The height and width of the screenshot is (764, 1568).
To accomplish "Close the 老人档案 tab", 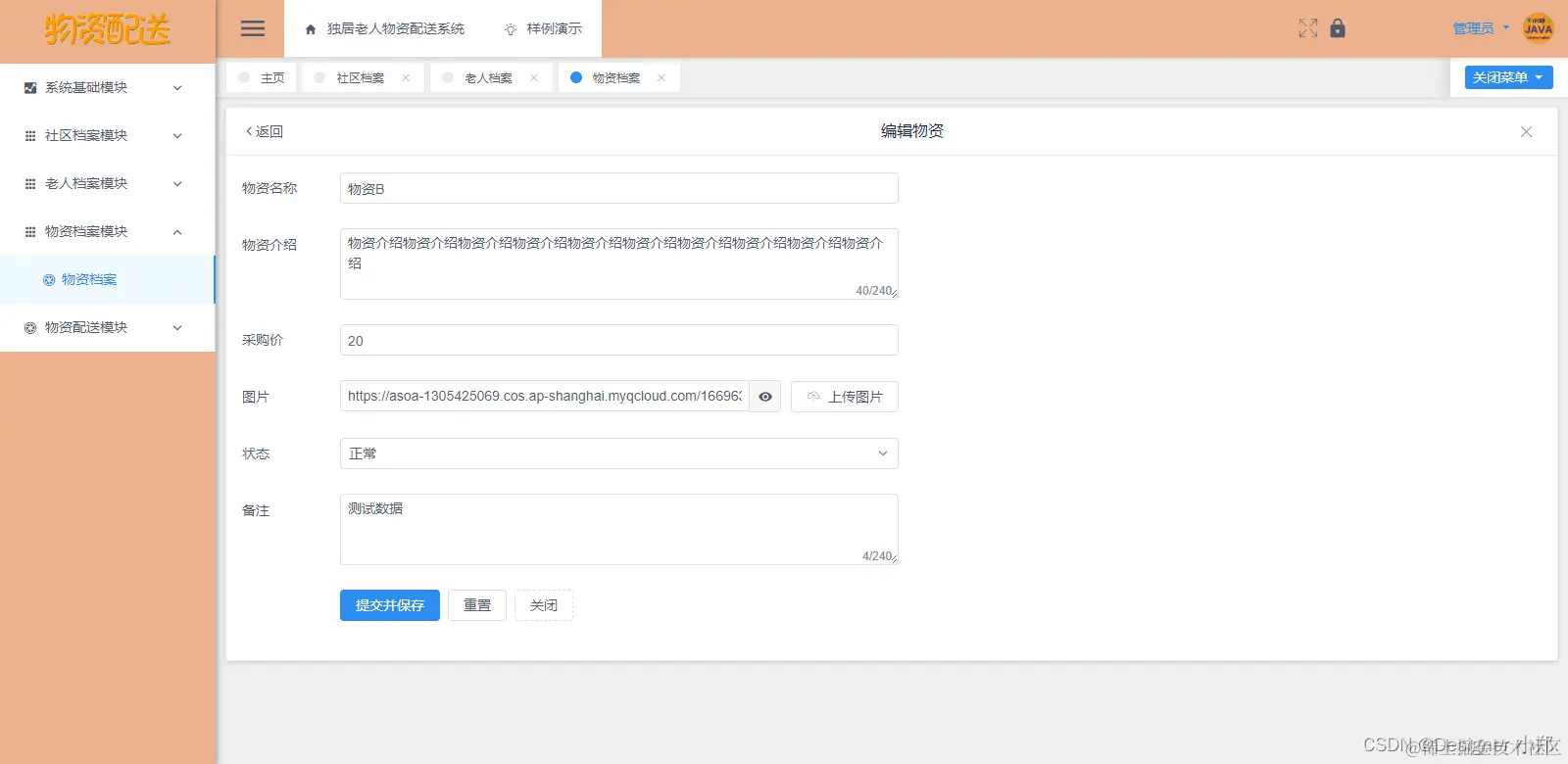I will (534, 77).
